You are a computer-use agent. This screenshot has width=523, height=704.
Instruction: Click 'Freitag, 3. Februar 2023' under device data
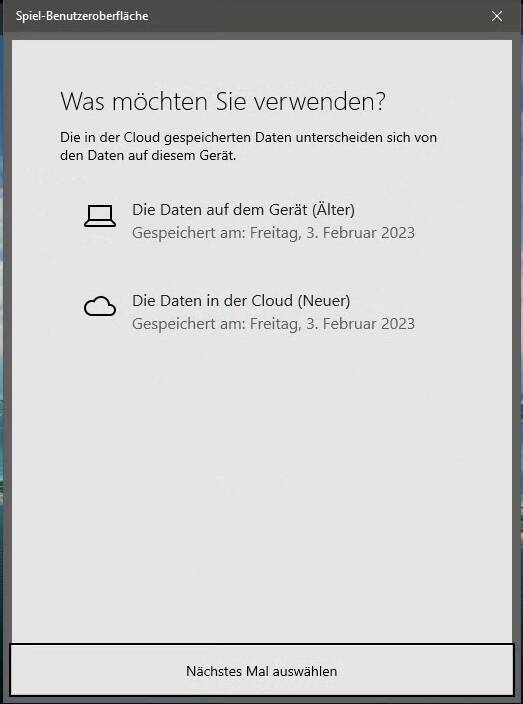tap(332, 233)
